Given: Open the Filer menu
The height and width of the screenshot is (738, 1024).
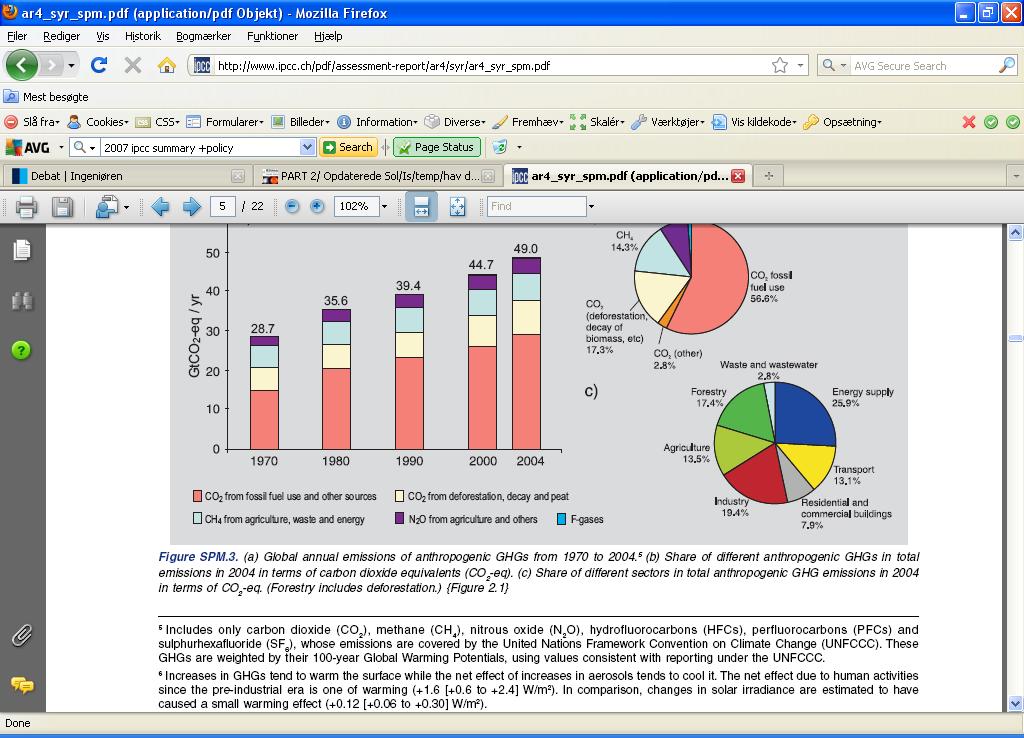Looking at the screenshot, I should point(17,36).
